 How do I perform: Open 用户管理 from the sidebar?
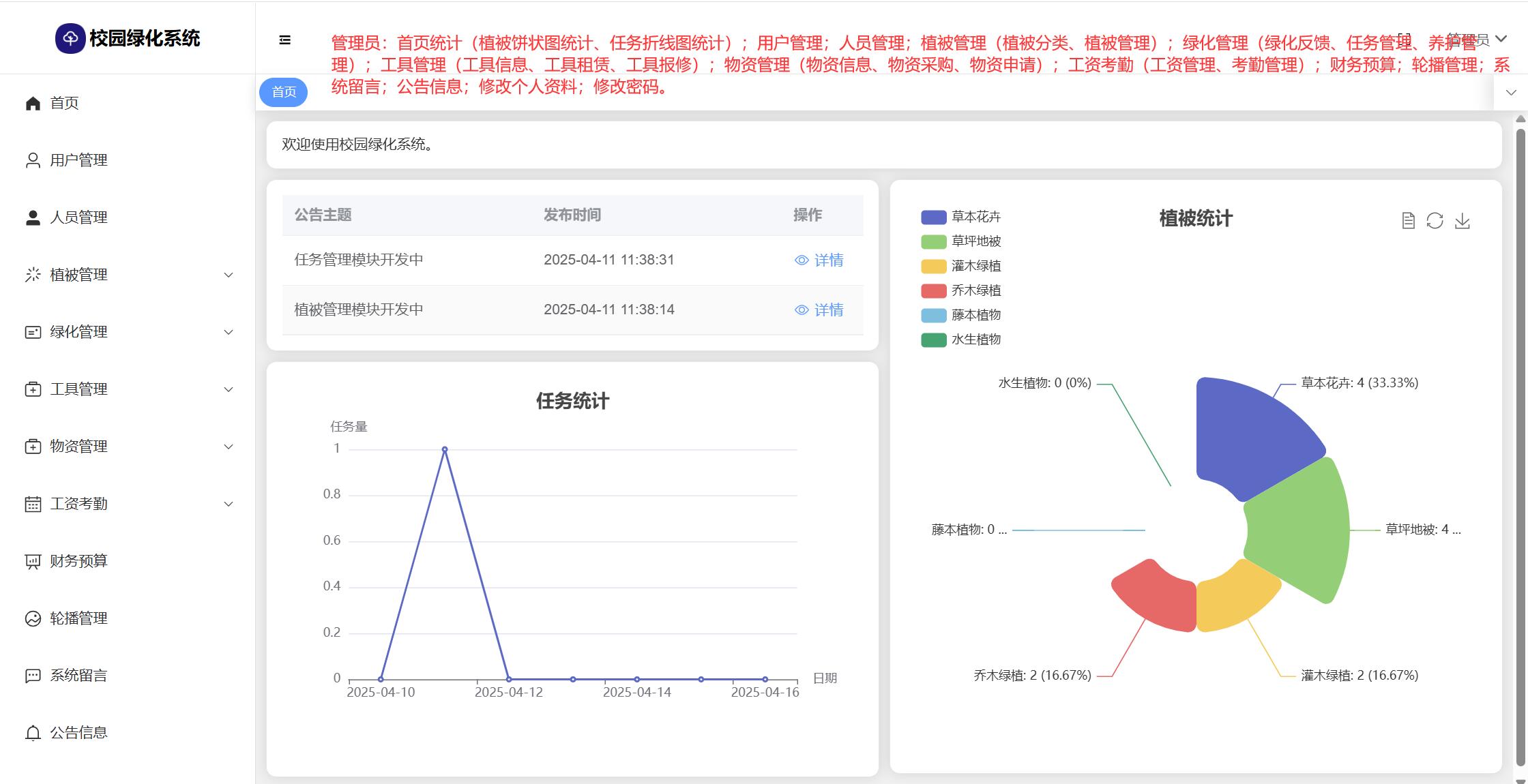[78, 160]
